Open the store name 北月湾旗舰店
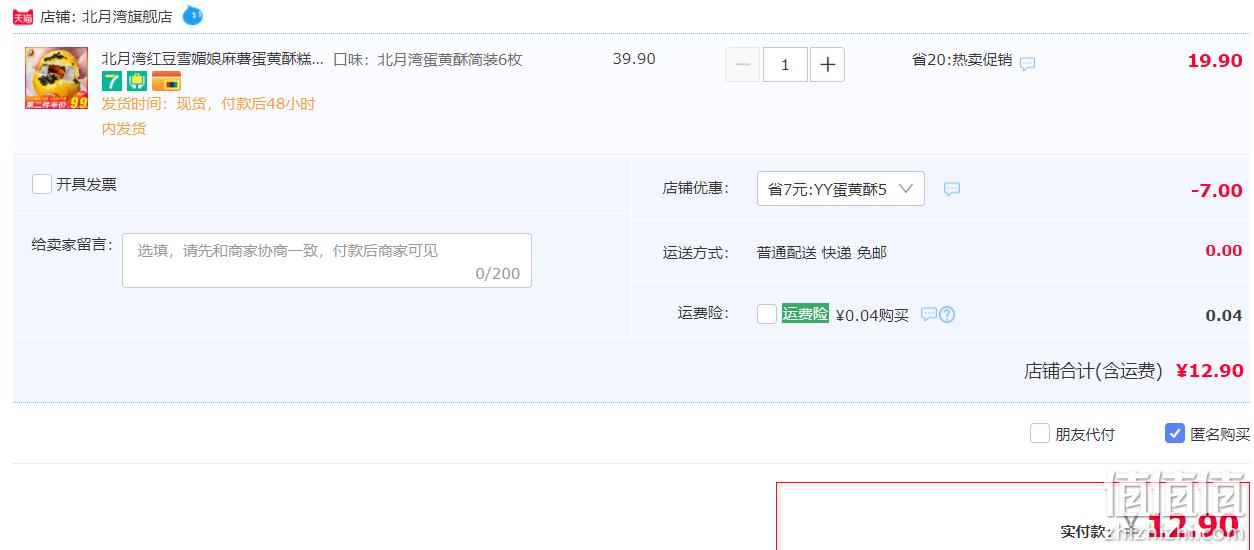This screenshot has width=1254, height=550. 127,16
